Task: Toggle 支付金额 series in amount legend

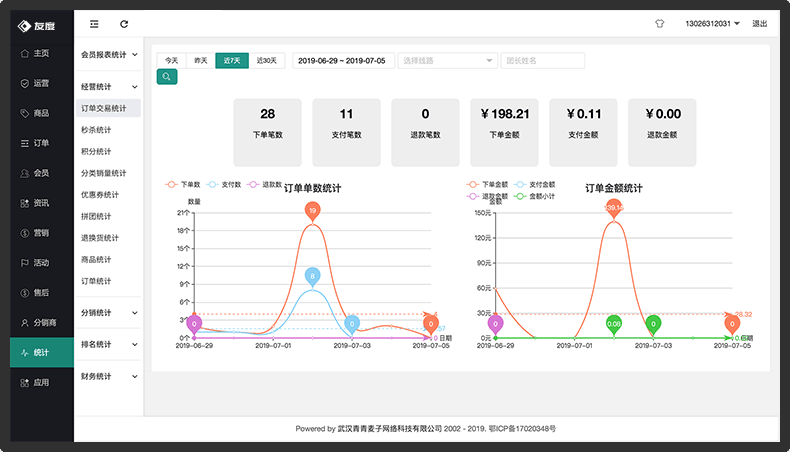Action: point(535,184)
